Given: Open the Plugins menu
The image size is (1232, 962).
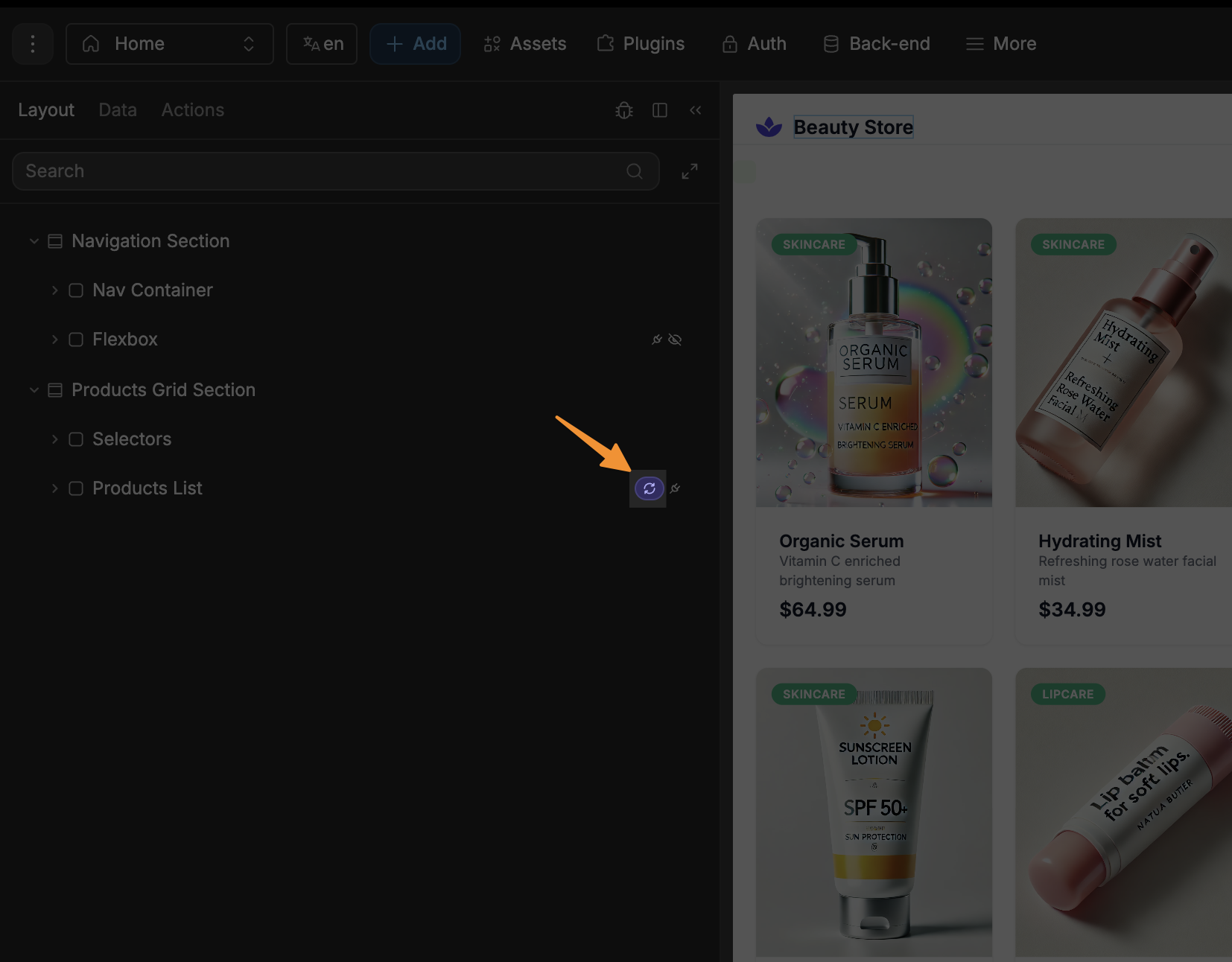Looking at the screenshot, I should click(641, 44).
